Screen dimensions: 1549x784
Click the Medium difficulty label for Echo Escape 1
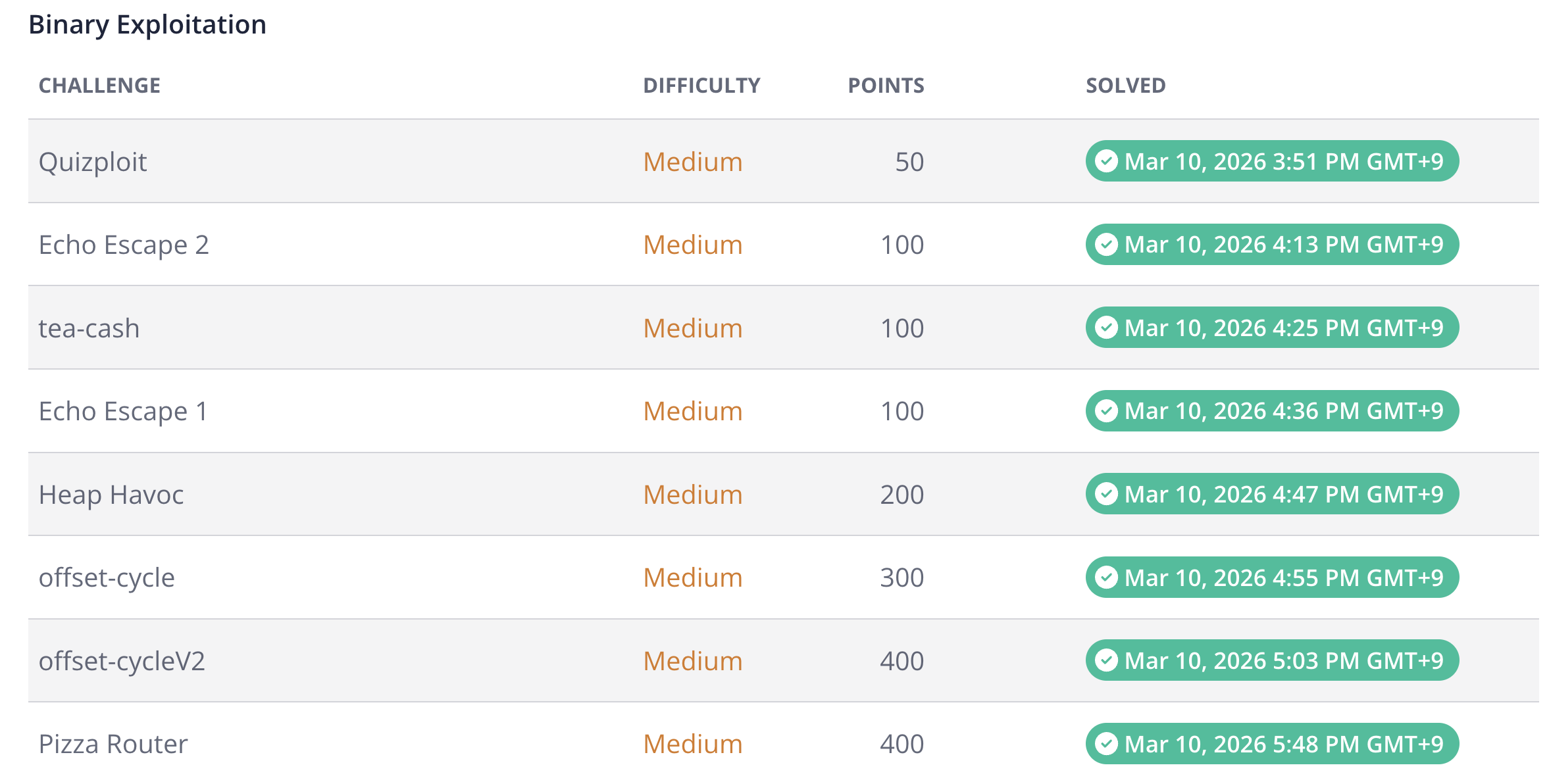click(x=693, y=411)
